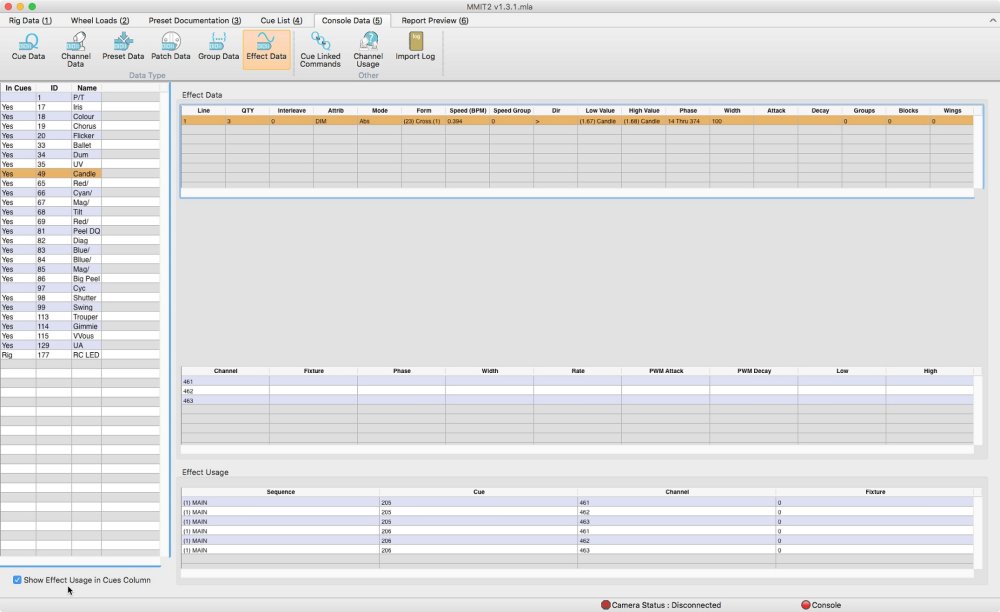Toggle Show Effect Usage in Cues Column

click(16, 579)
